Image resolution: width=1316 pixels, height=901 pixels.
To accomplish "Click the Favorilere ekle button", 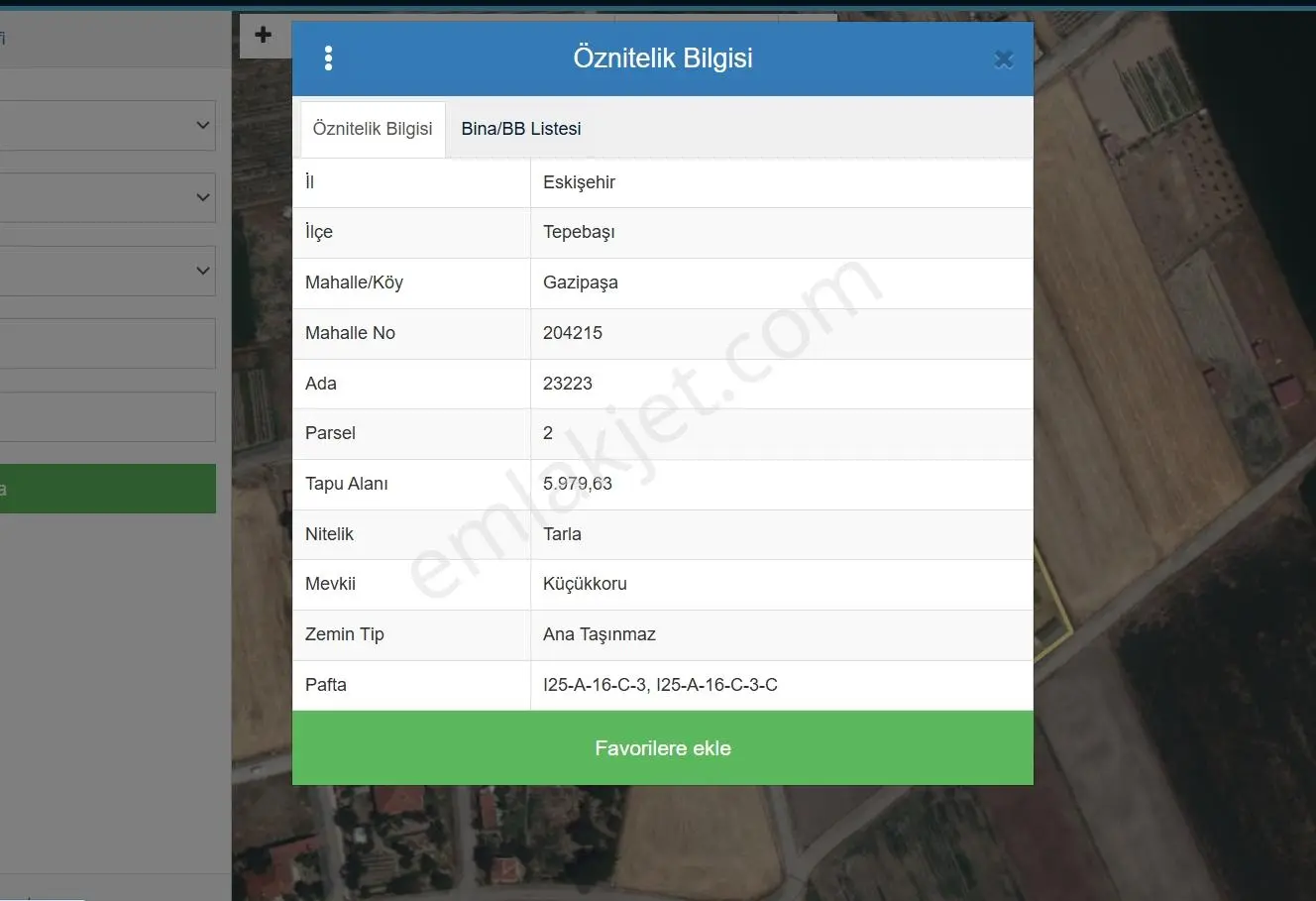I will pos(663,748).
